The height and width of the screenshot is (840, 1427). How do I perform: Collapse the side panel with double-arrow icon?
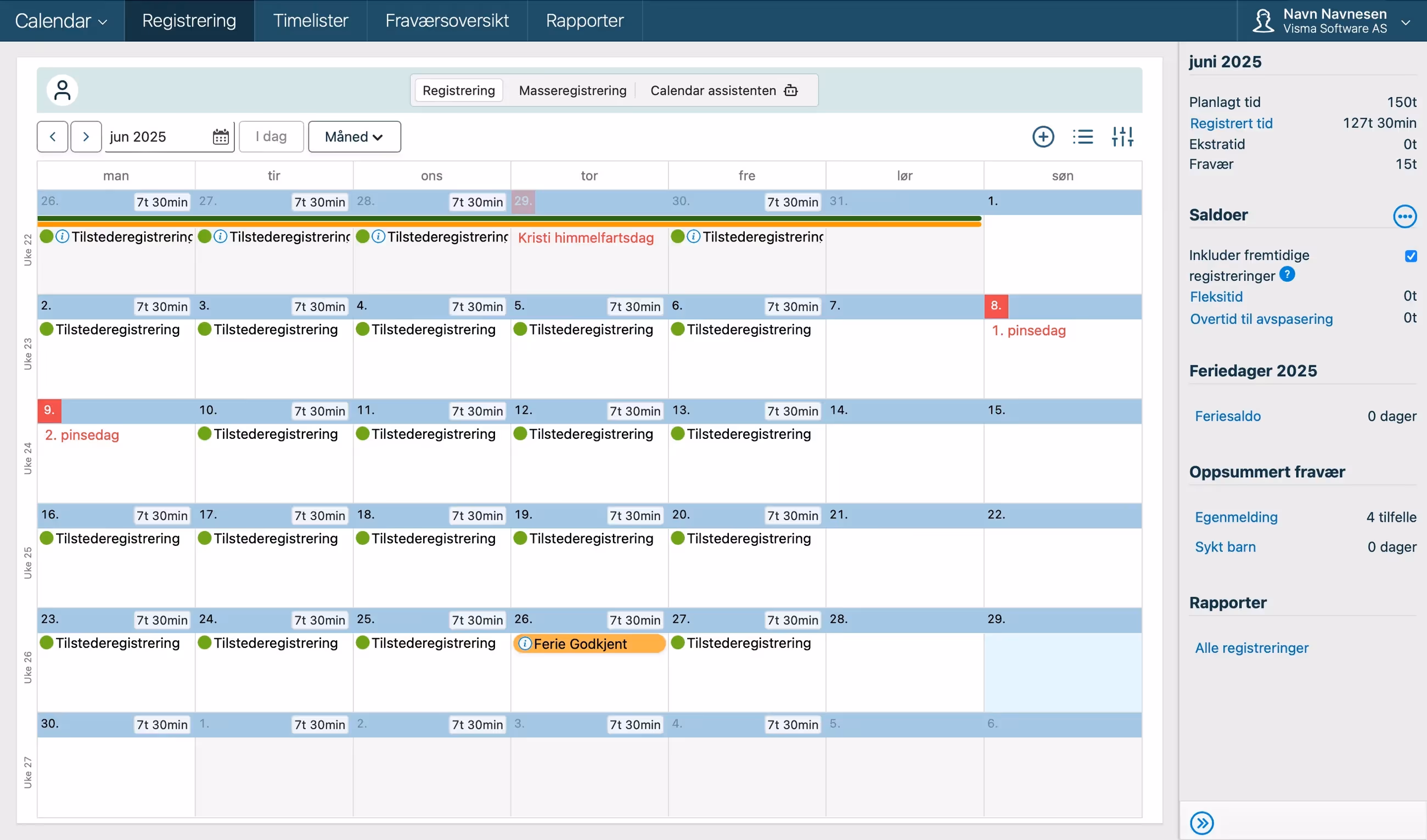tap(1201, 822)
